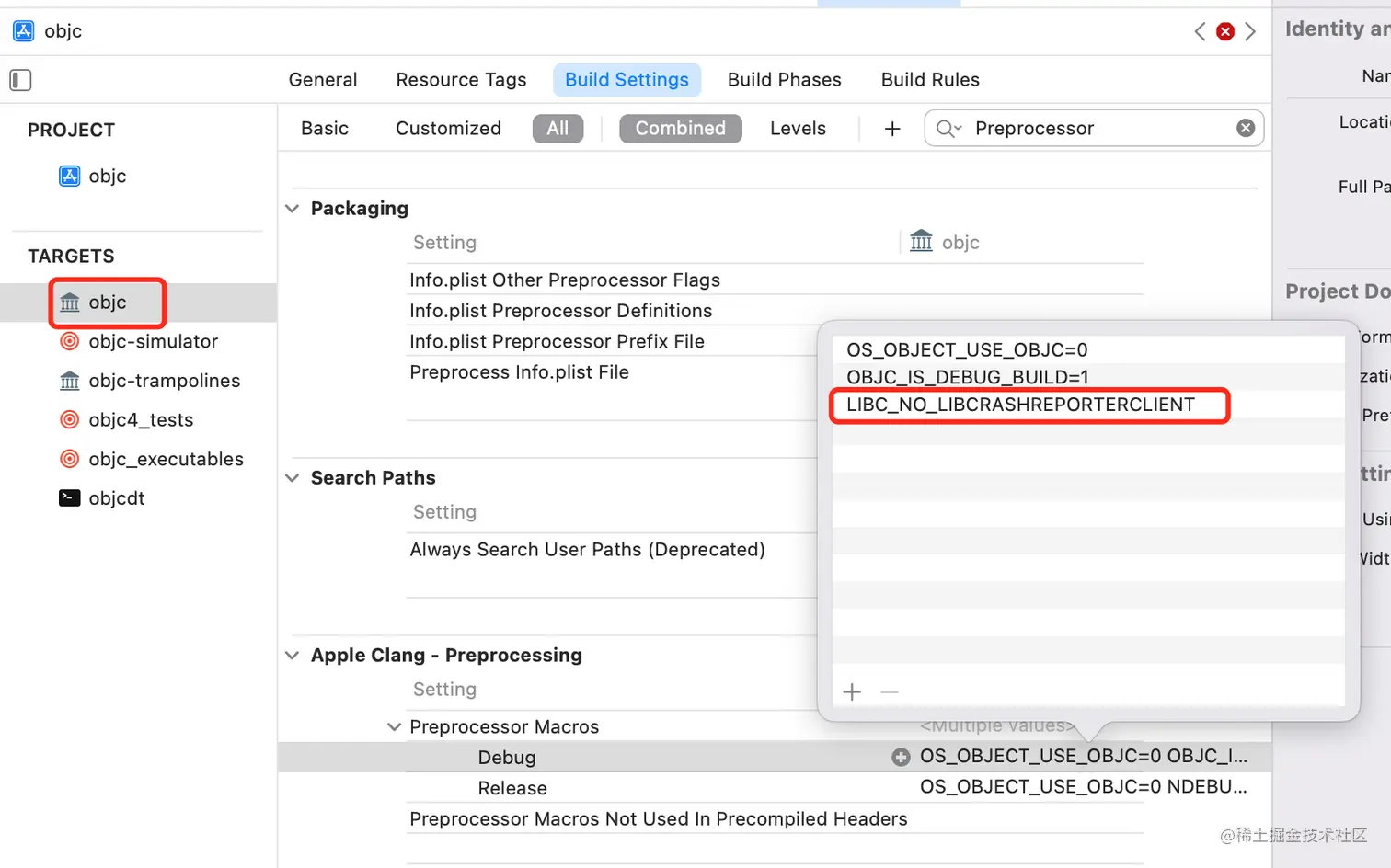Switch view to Levels
Viewport: 1391px width, 868px height.
click(798, 129)
